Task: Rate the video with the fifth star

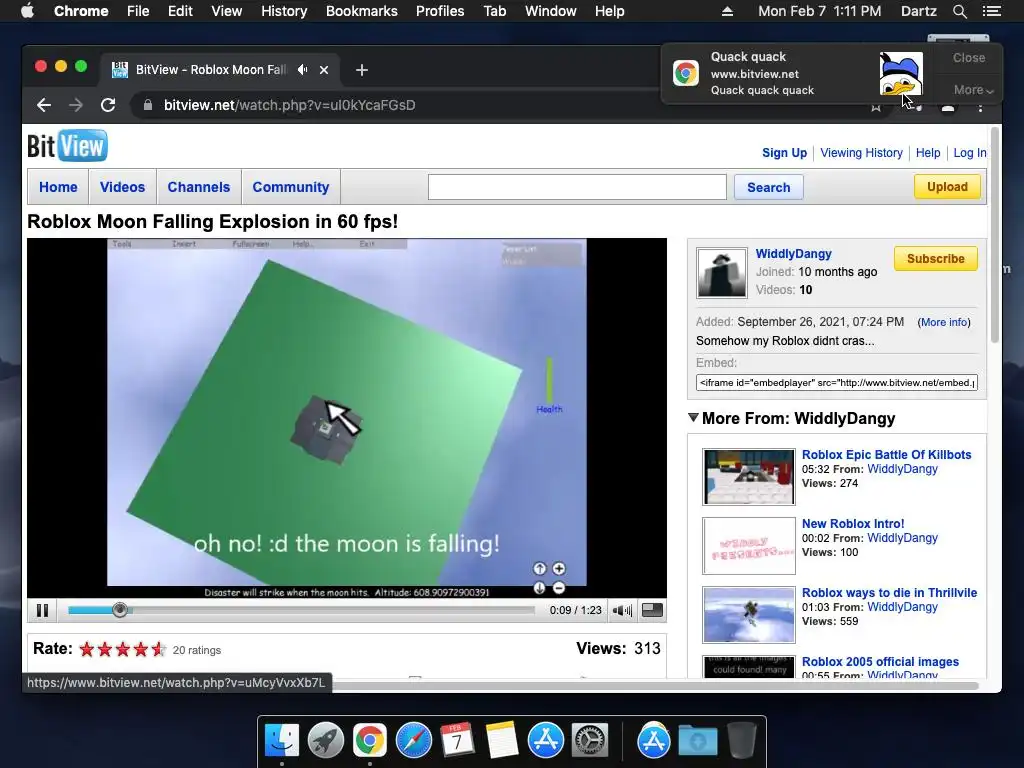Action: pyautogui.click(x=159, y=649)
